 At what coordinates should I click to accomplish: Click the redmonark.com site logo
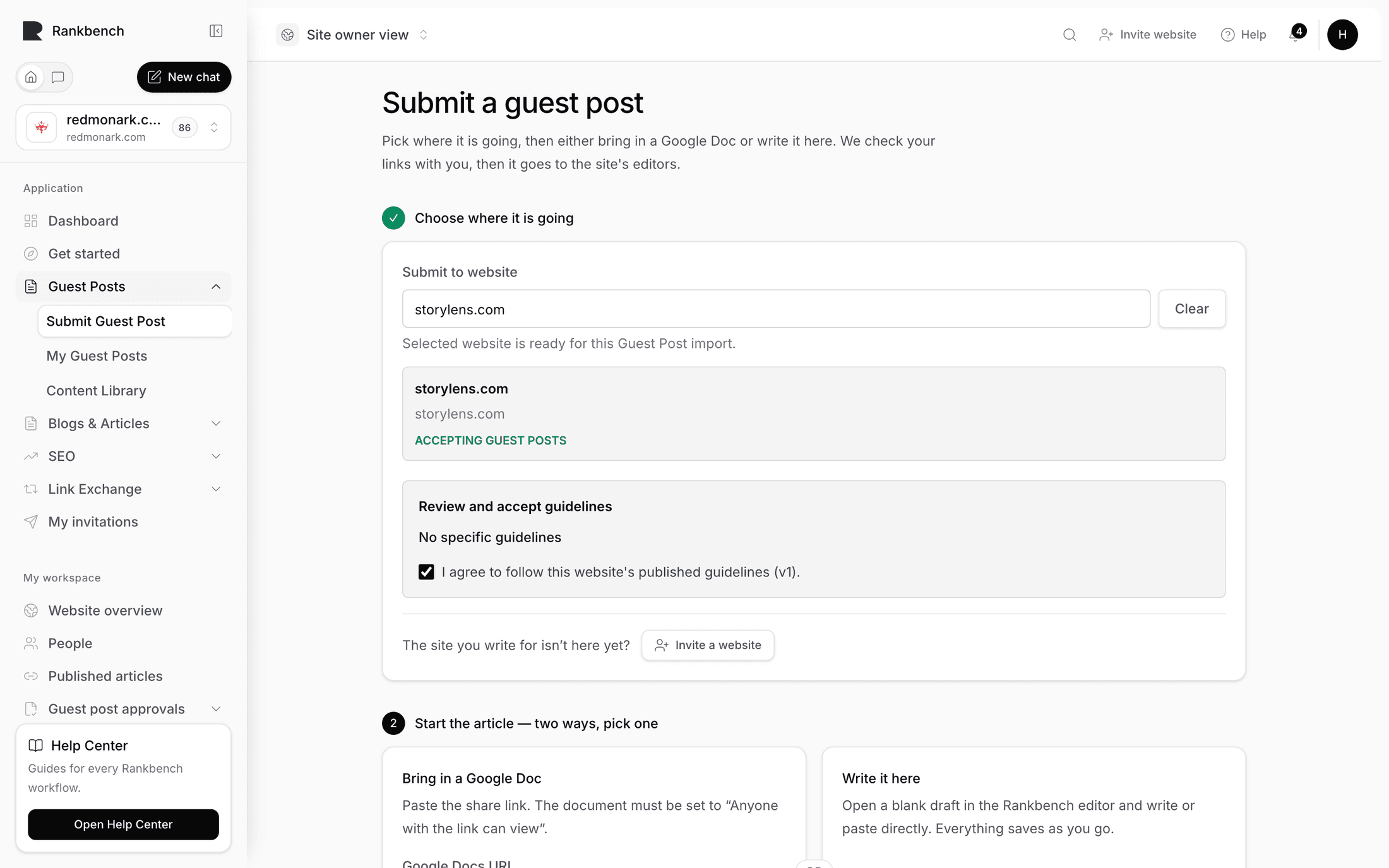coord(42,128)
